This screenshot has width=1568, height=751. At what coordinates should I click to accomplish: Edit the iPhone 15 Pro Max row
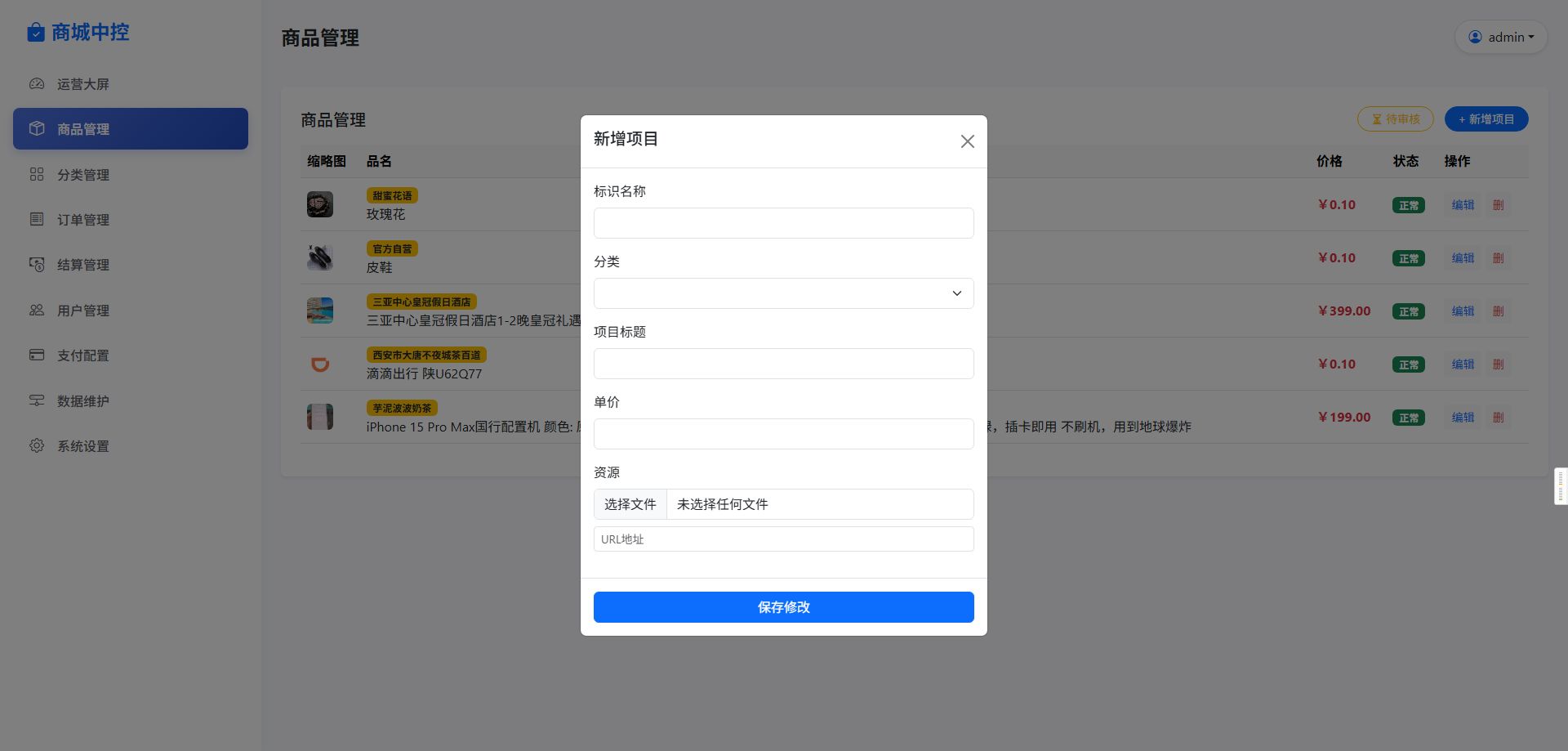1463,418
